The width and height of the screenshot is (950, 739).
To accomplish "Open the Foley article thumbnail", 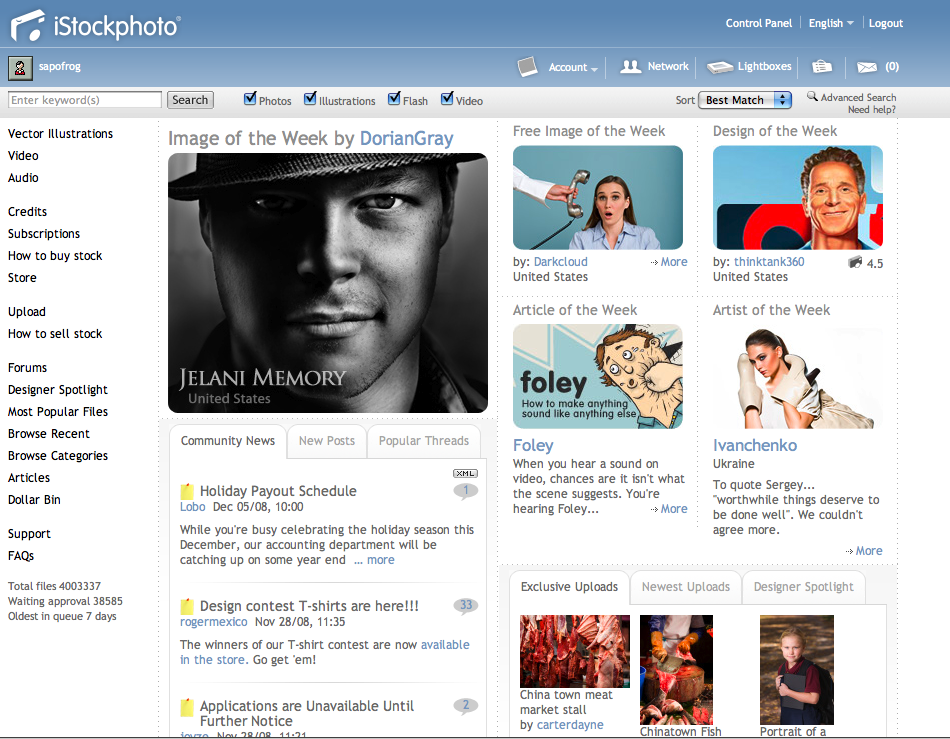I will click(598, 376).
